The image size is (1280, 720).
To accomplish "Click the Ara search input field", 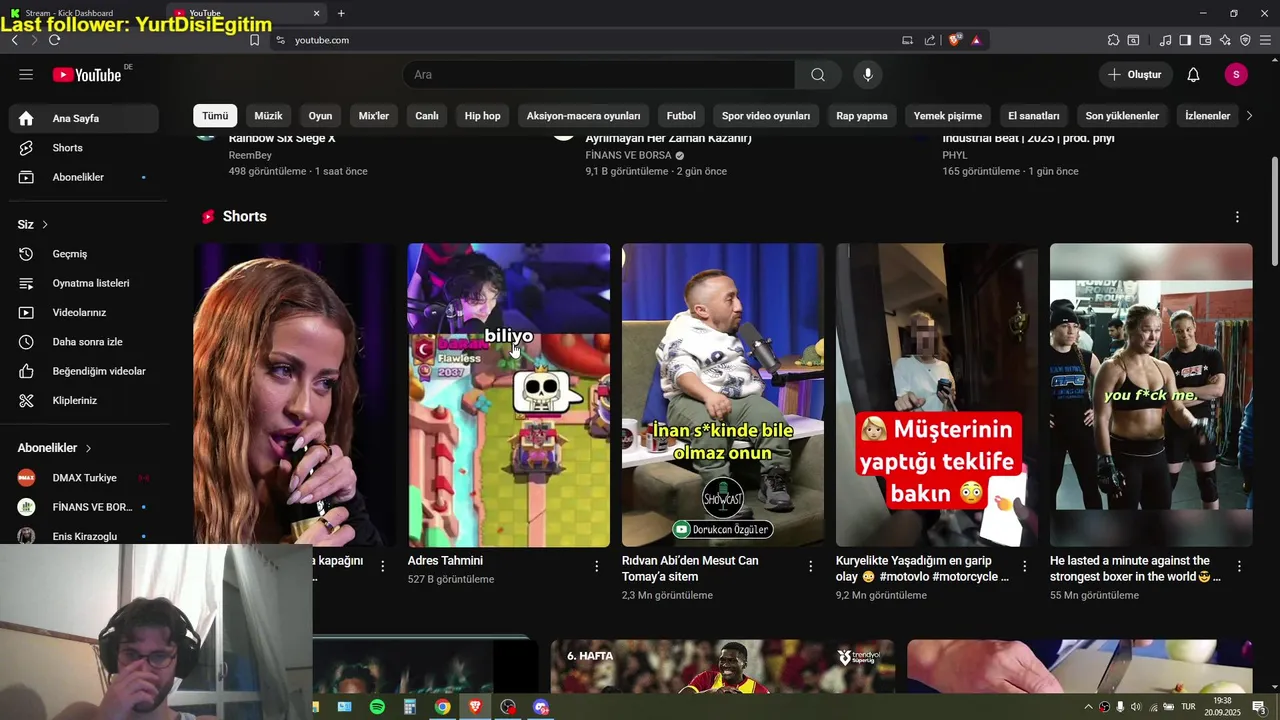I will pos(599,75).
